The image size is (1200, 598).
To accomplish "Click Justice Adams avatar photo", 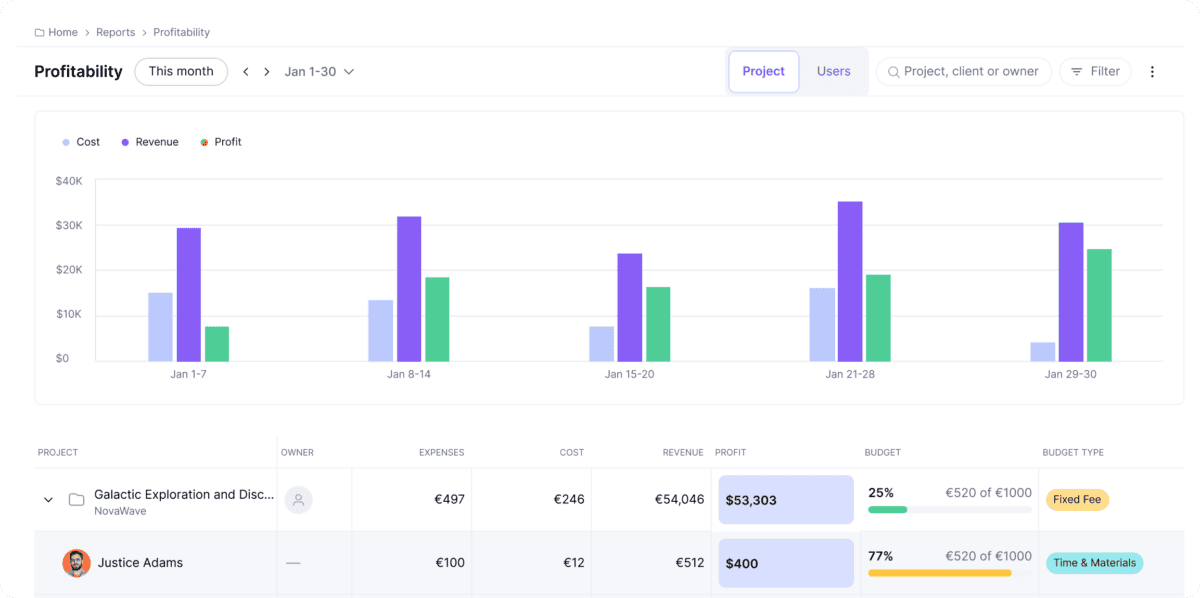I will click(76, 563).
